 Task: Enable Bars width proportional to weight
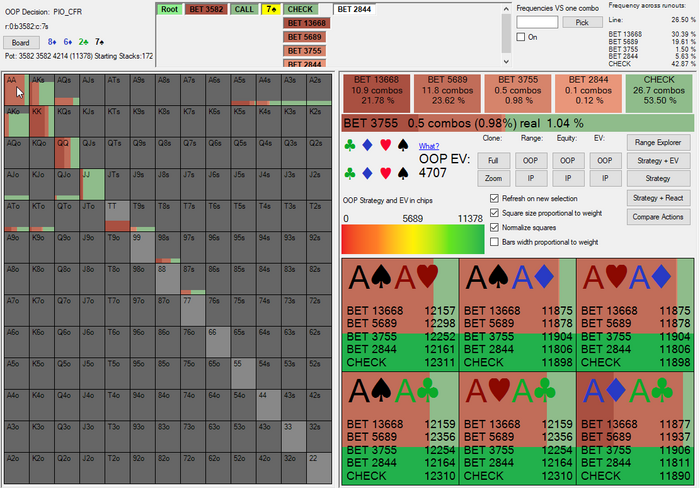click(x=494, y=242)
